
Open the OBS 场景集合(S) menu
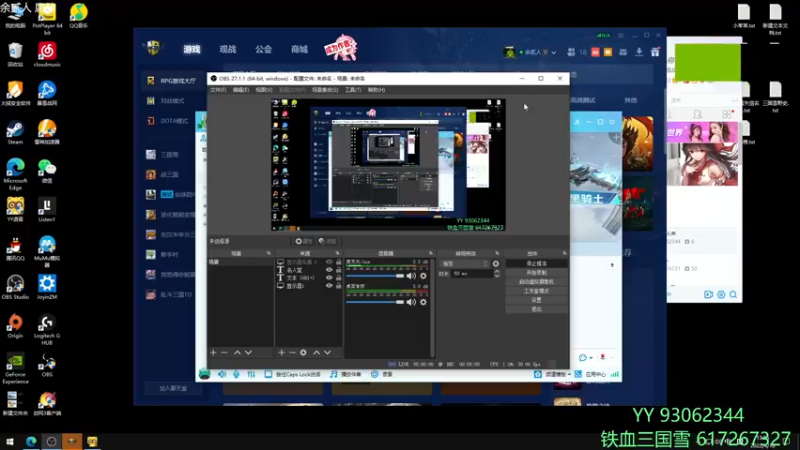tap(325, 90)
